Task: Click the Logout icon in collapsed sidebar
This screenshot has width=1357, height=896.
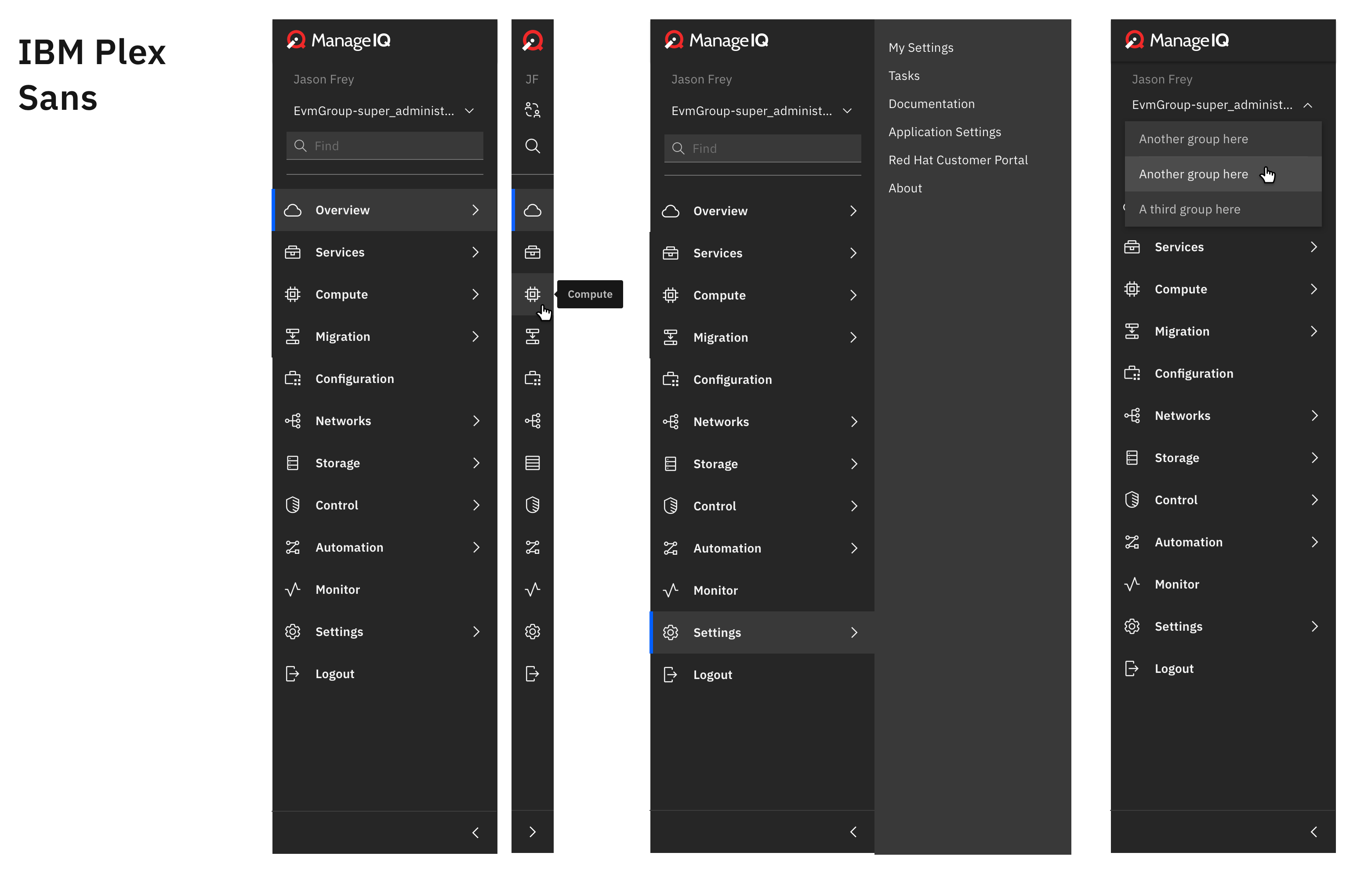Action: (x=532, y=674)
